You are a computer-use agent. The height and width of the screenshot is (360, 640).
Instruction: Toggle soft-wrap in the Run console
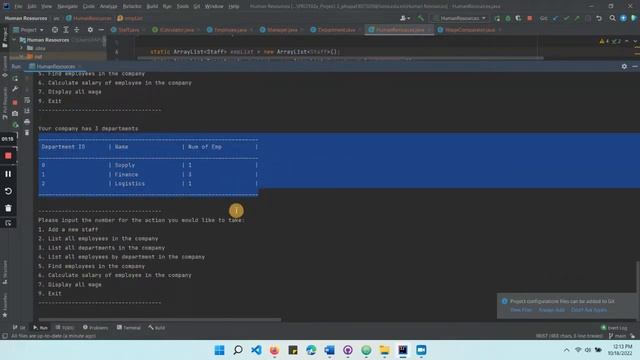click(27, 100)
